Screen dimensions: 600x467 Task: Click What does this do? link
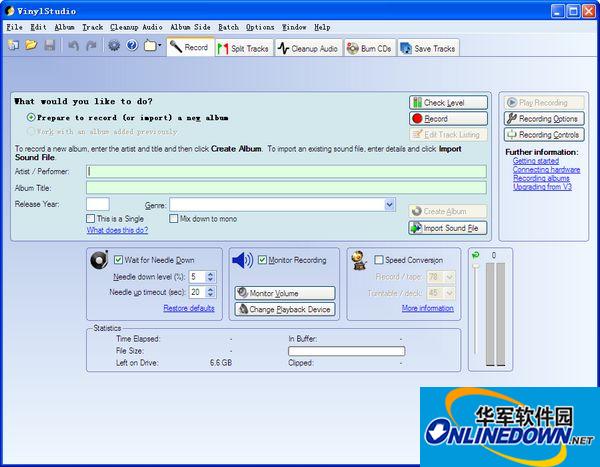click(x=117, y=230)
